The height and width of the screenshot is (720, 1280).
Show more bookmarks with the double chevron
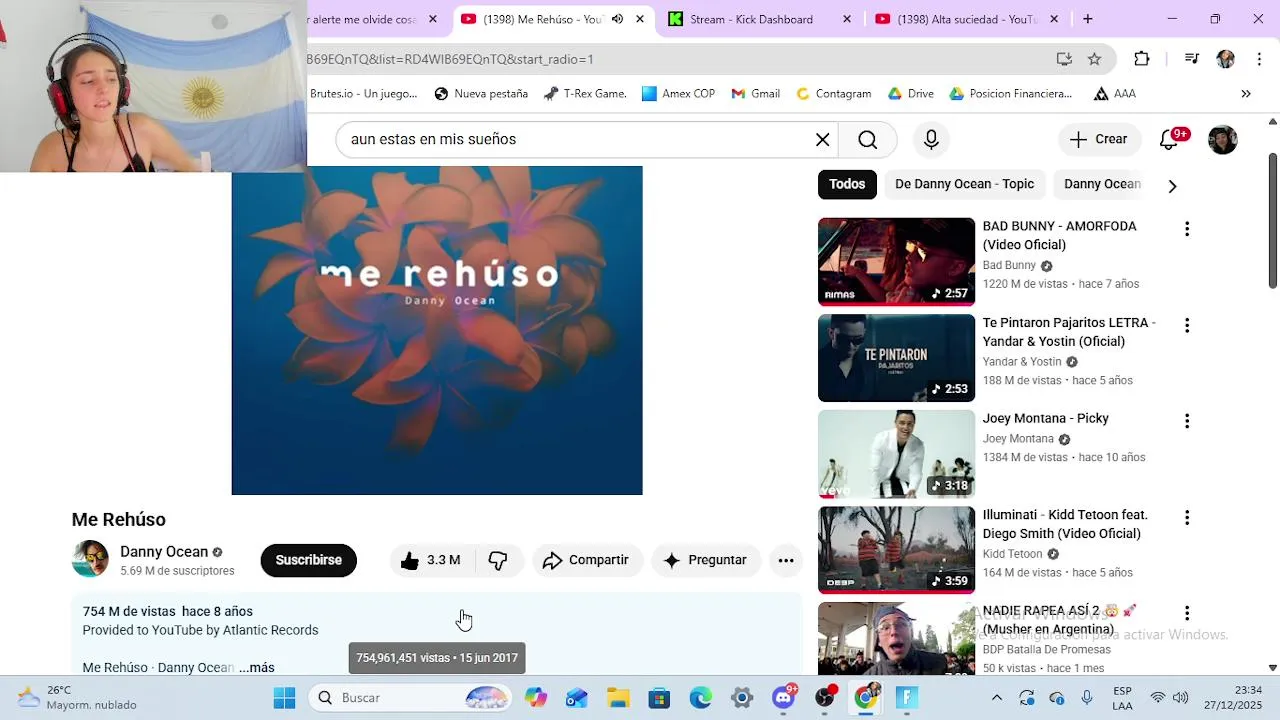point(1246,94)
